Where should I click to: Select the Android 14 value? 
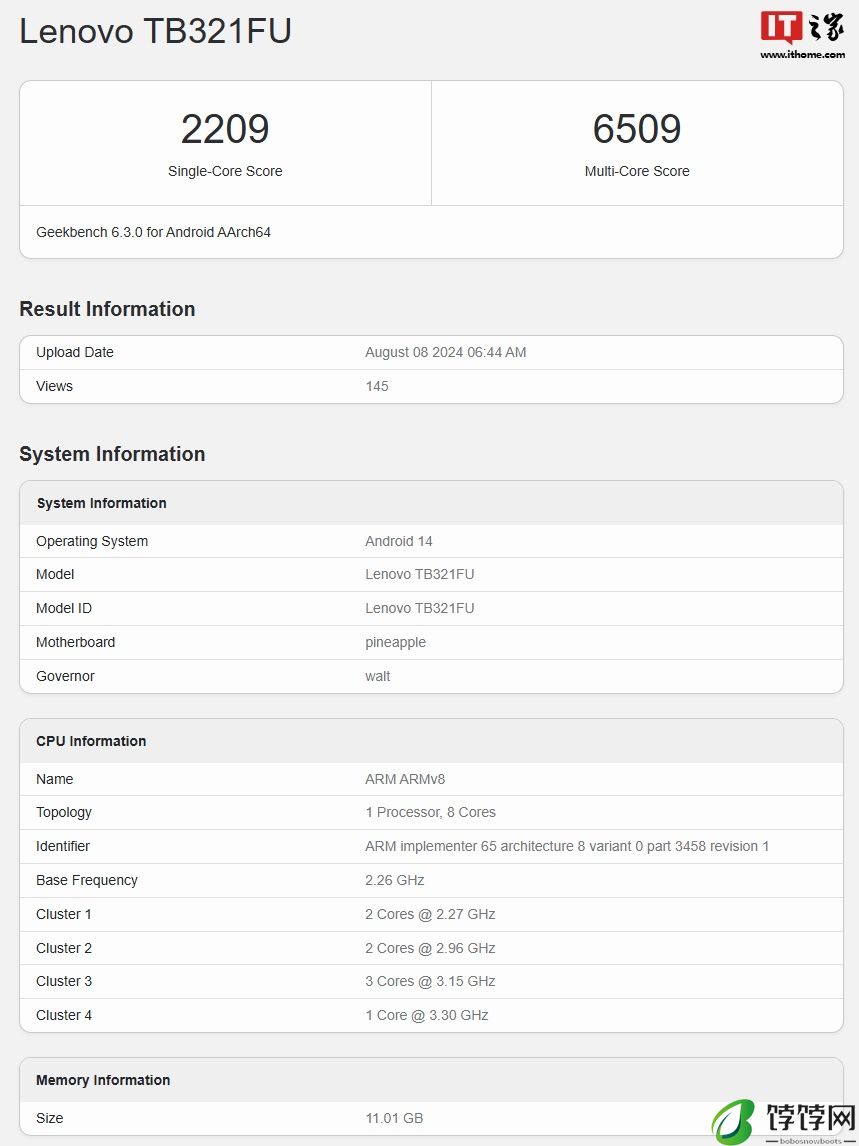click(399, 542)
